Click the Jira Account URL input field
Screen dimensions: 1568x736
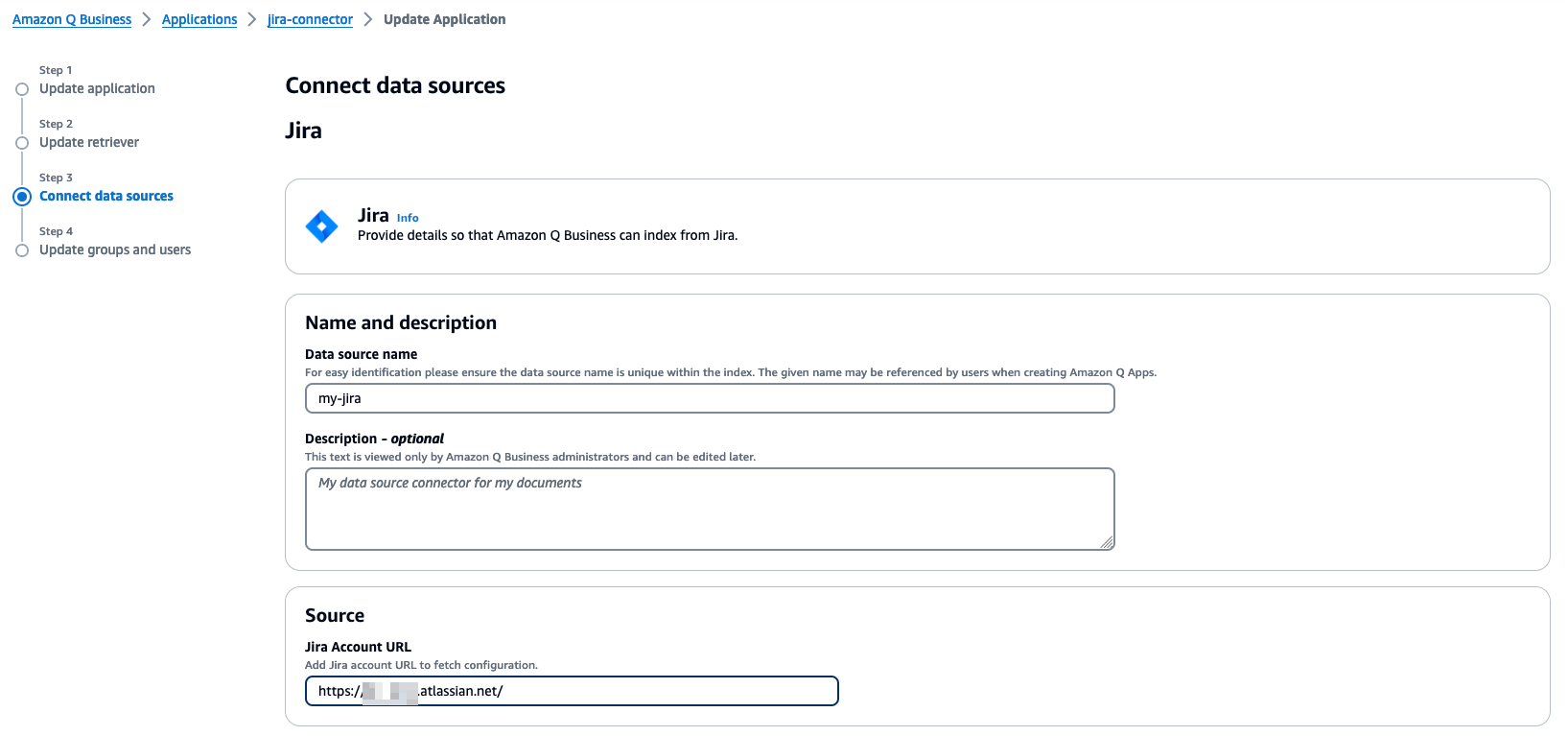(571, 691)
